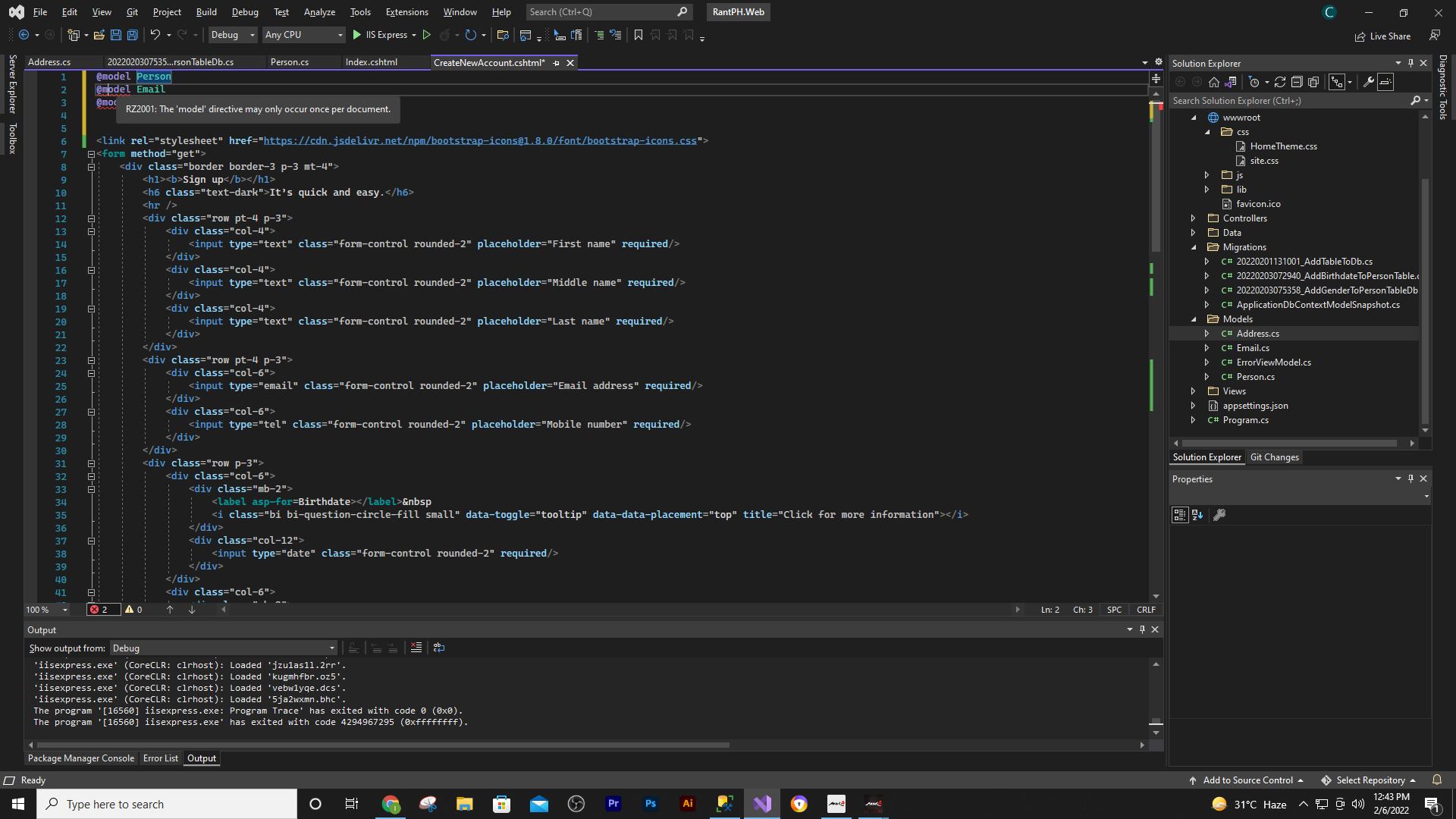The height and width of the screenshot is (819, 1456).
Task: Switch to the Error List tab
Action: (x=161, y=758)
